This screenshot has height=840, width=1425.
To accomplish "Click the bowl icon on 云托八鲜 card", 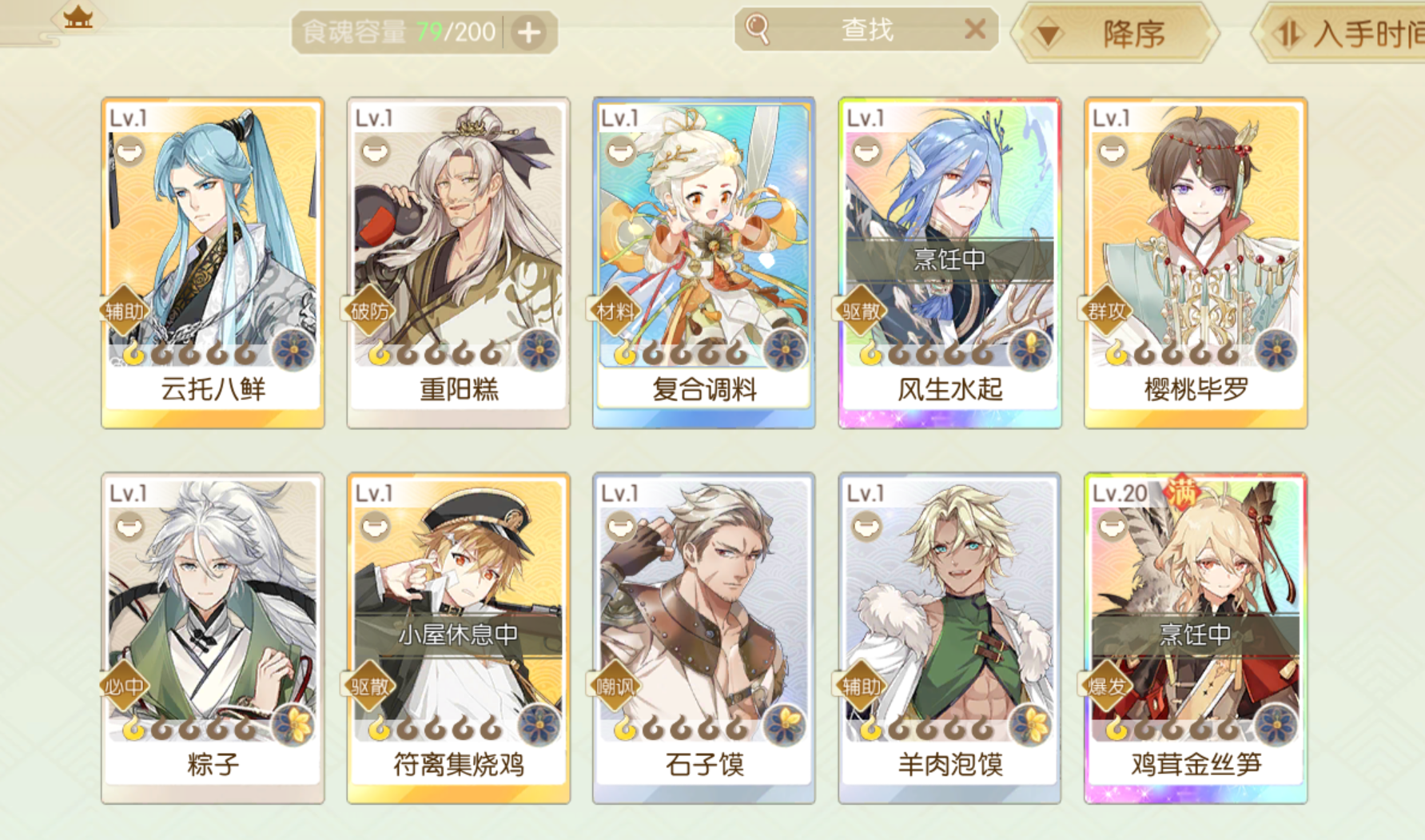I will (x=129, y=150).
